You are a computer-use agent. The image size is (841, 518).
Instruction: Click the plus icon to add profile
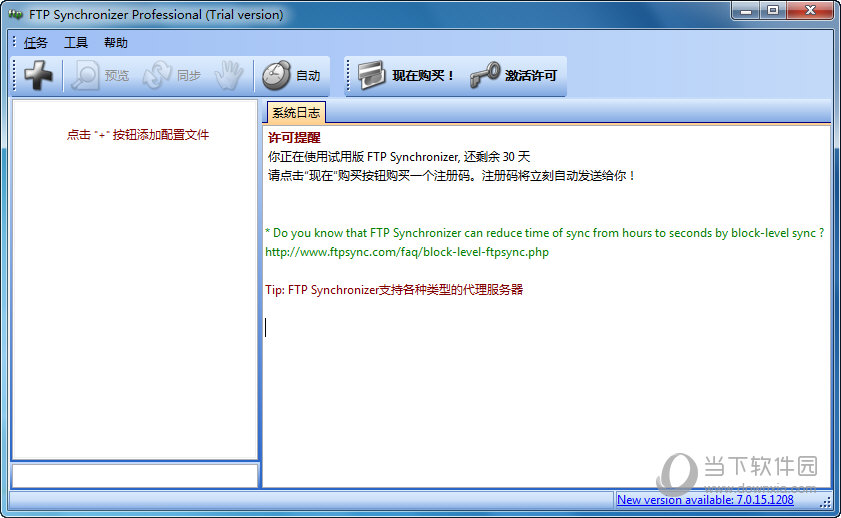point(39,75)
